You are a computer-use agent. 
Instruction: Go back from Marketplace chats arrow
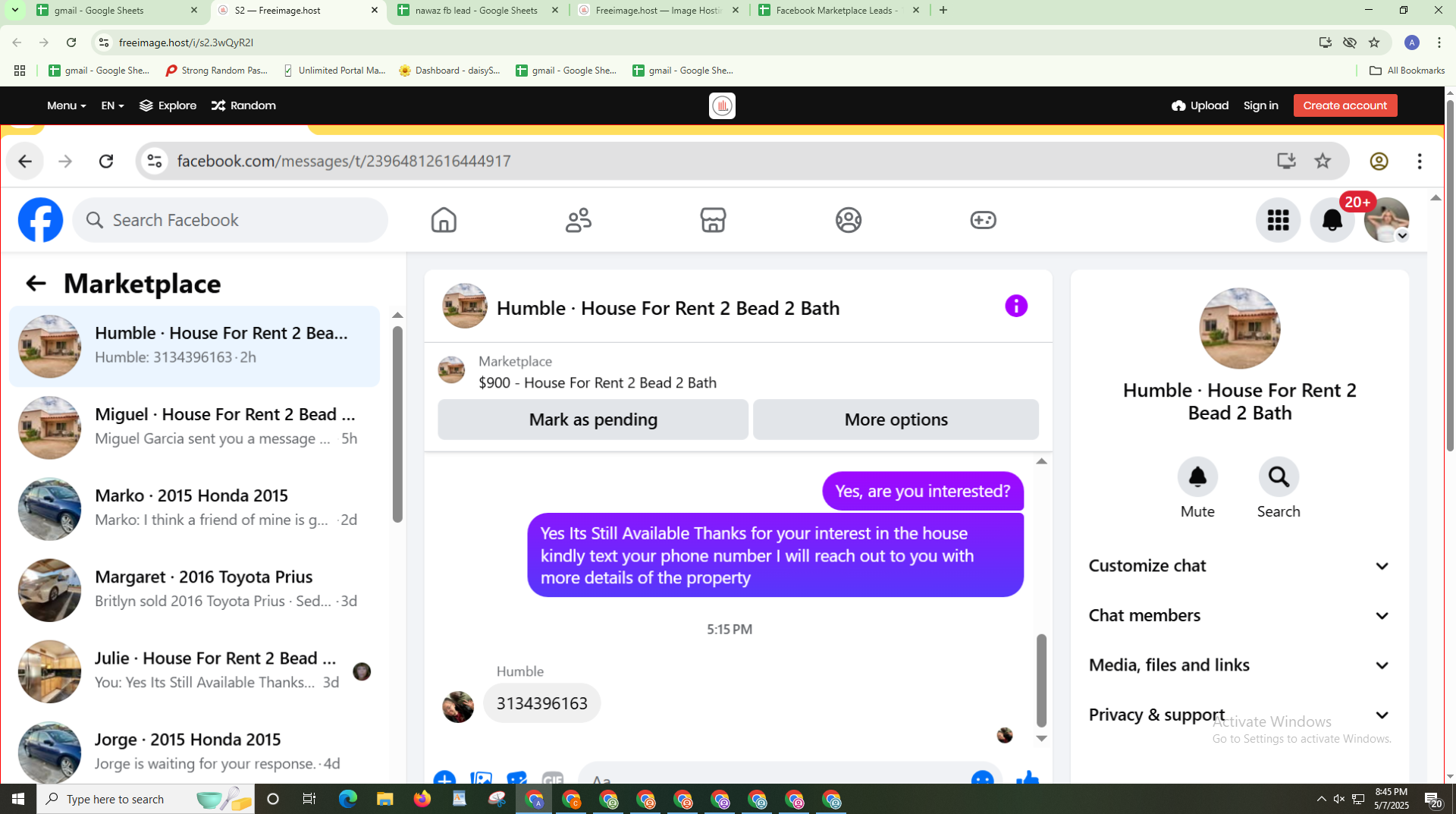point(35,284)
